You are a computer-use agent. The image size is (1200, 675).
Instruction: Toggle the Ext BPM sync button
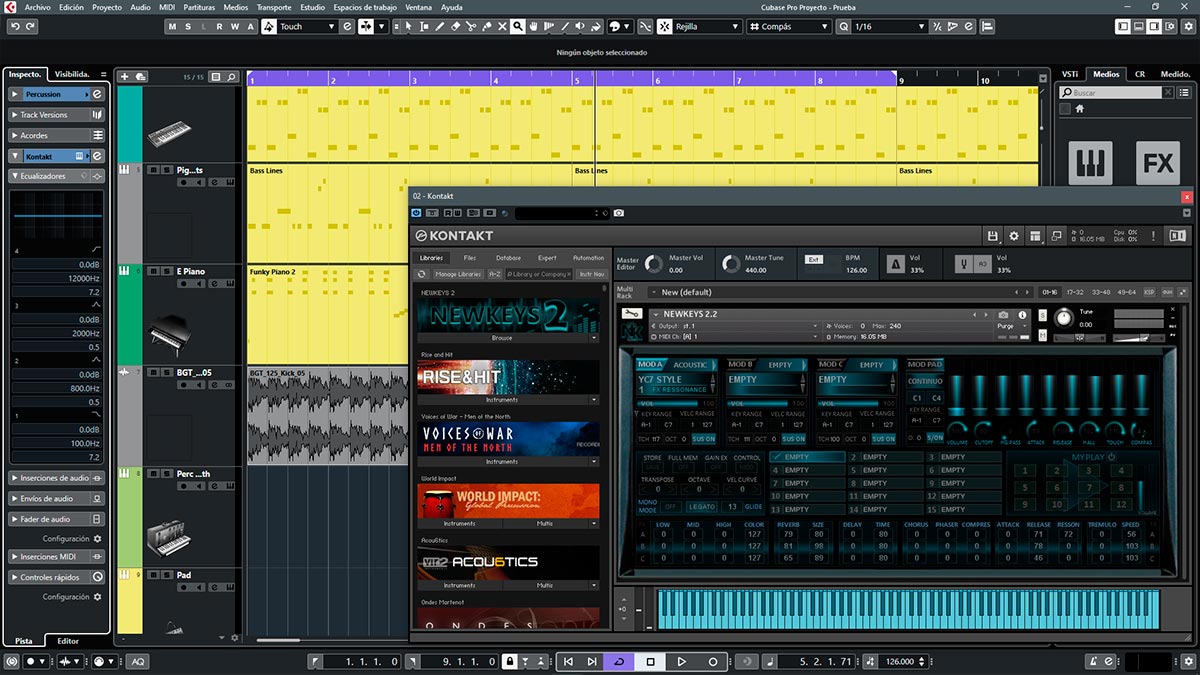click(814, 259)
